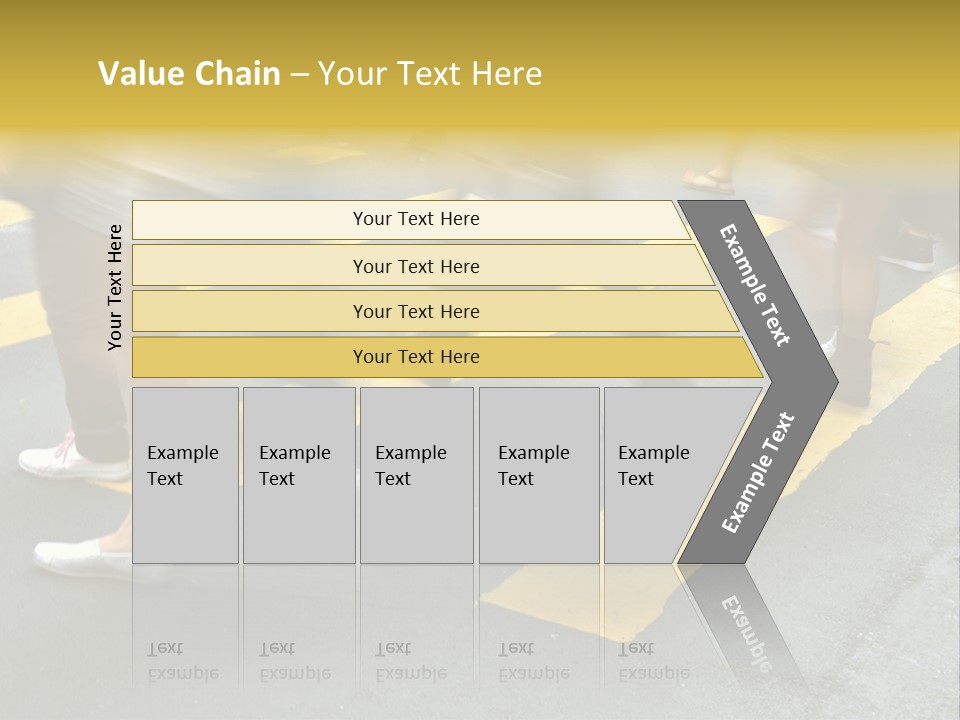Click the mirrored text reflection under the fifth box
Screen dimensions: 960x720
click(x=653, y=661)
